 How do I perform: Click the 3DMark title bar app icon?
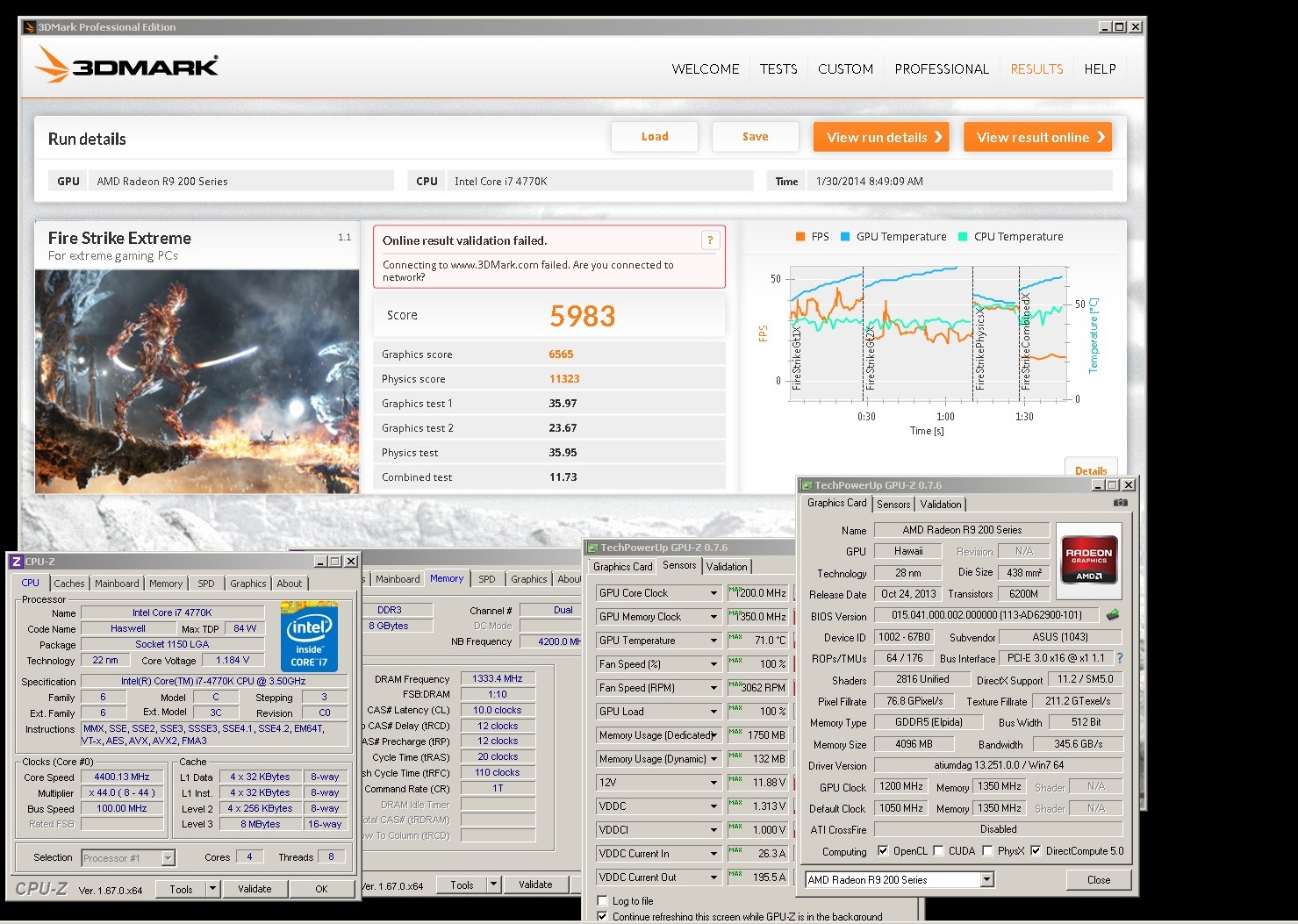[x=30, y=27]
